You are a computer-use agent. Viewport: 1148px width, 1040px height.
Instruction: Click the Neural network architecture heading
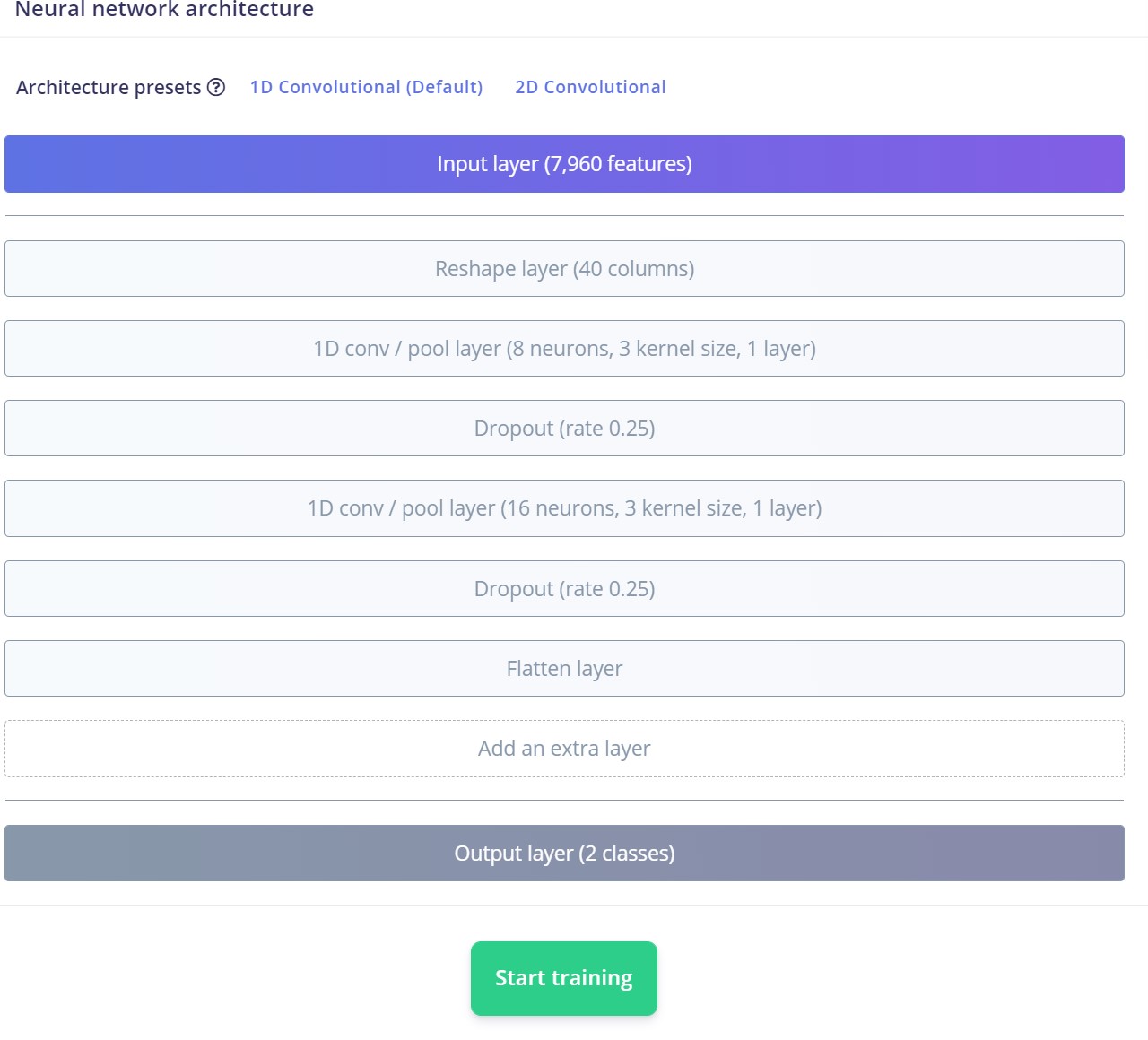pos(165,10)
